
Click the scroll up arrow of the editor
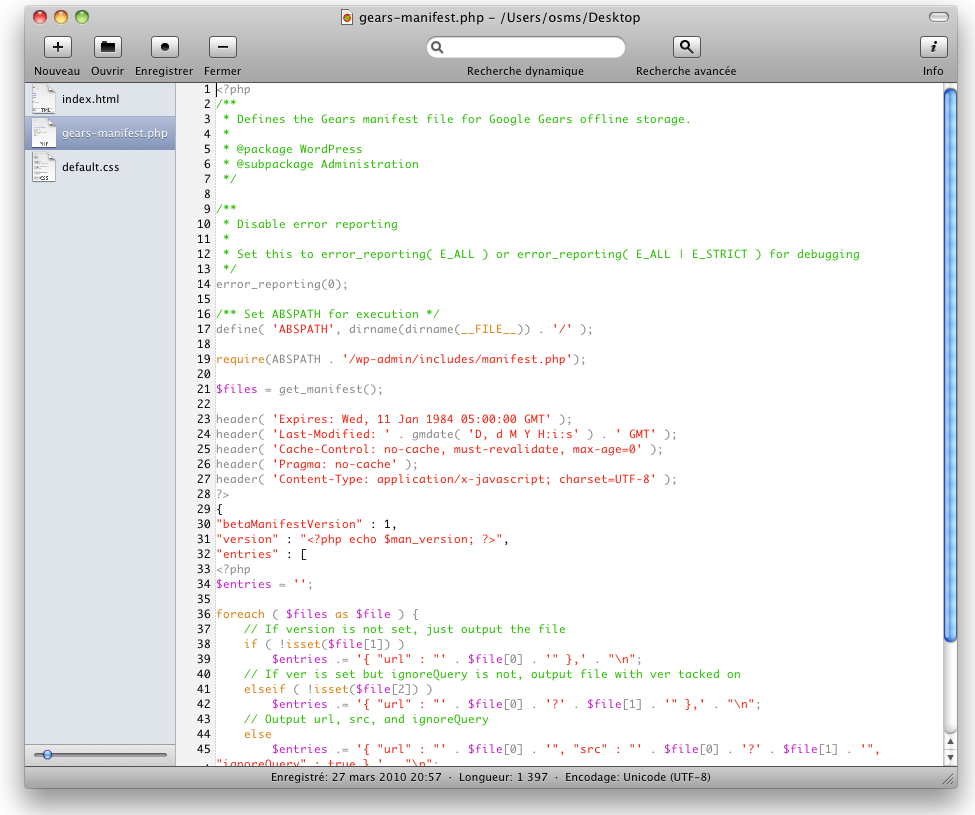949,743
